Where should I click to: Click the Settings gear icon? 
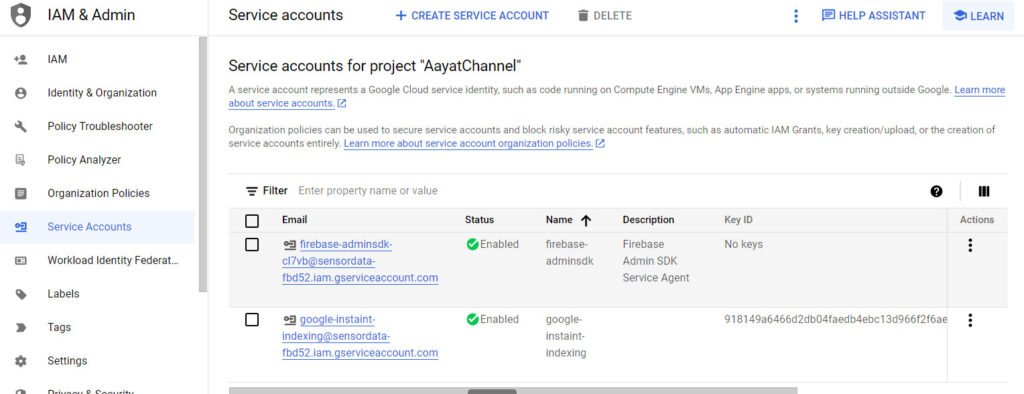pos(21,361)
